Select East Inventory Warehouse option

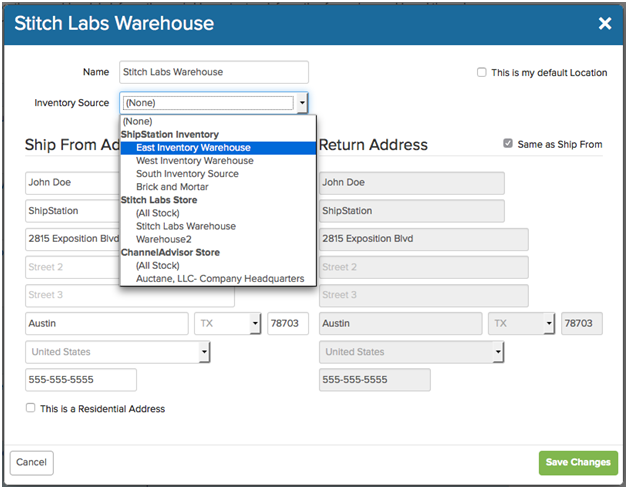pyautogui.click(x=194, y=147)
